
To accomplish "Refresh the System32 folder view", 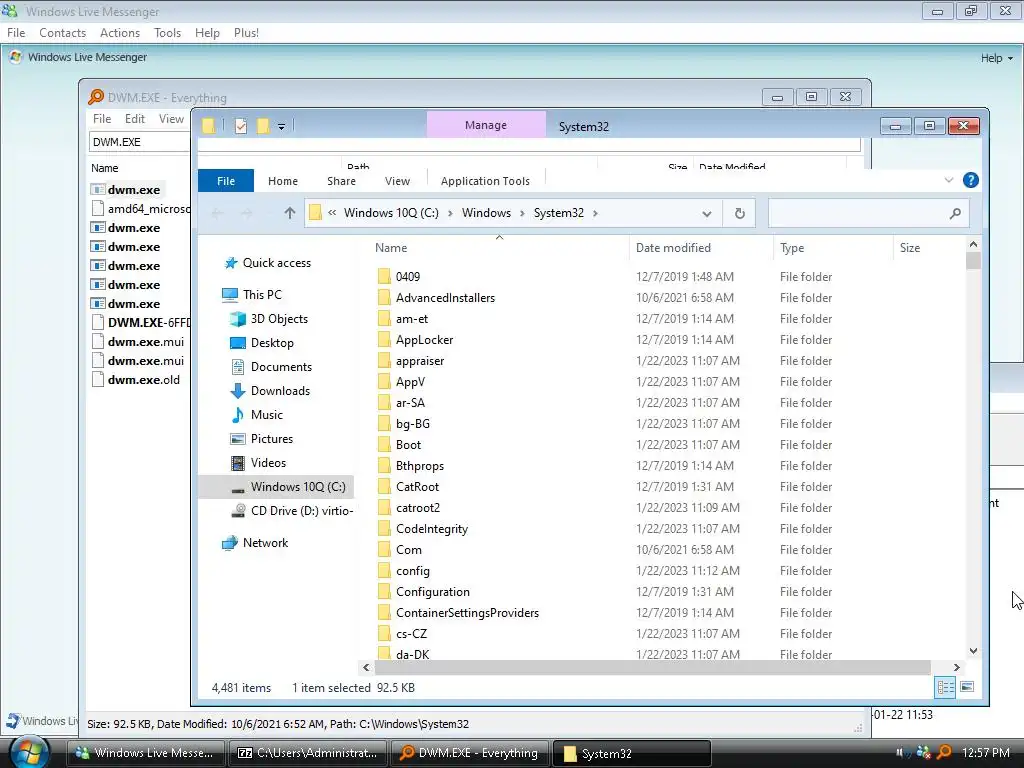I will coord(739,213).
